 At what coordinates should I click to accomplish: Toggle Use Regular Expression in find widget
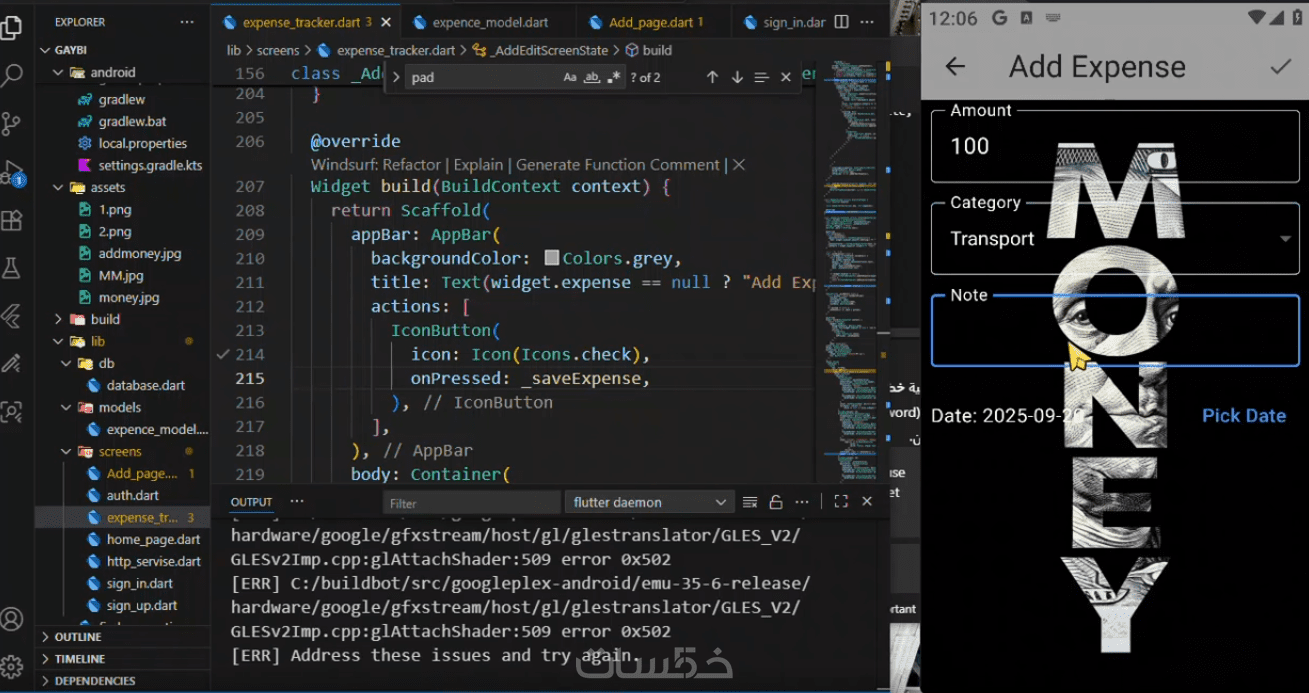[614, 77]
